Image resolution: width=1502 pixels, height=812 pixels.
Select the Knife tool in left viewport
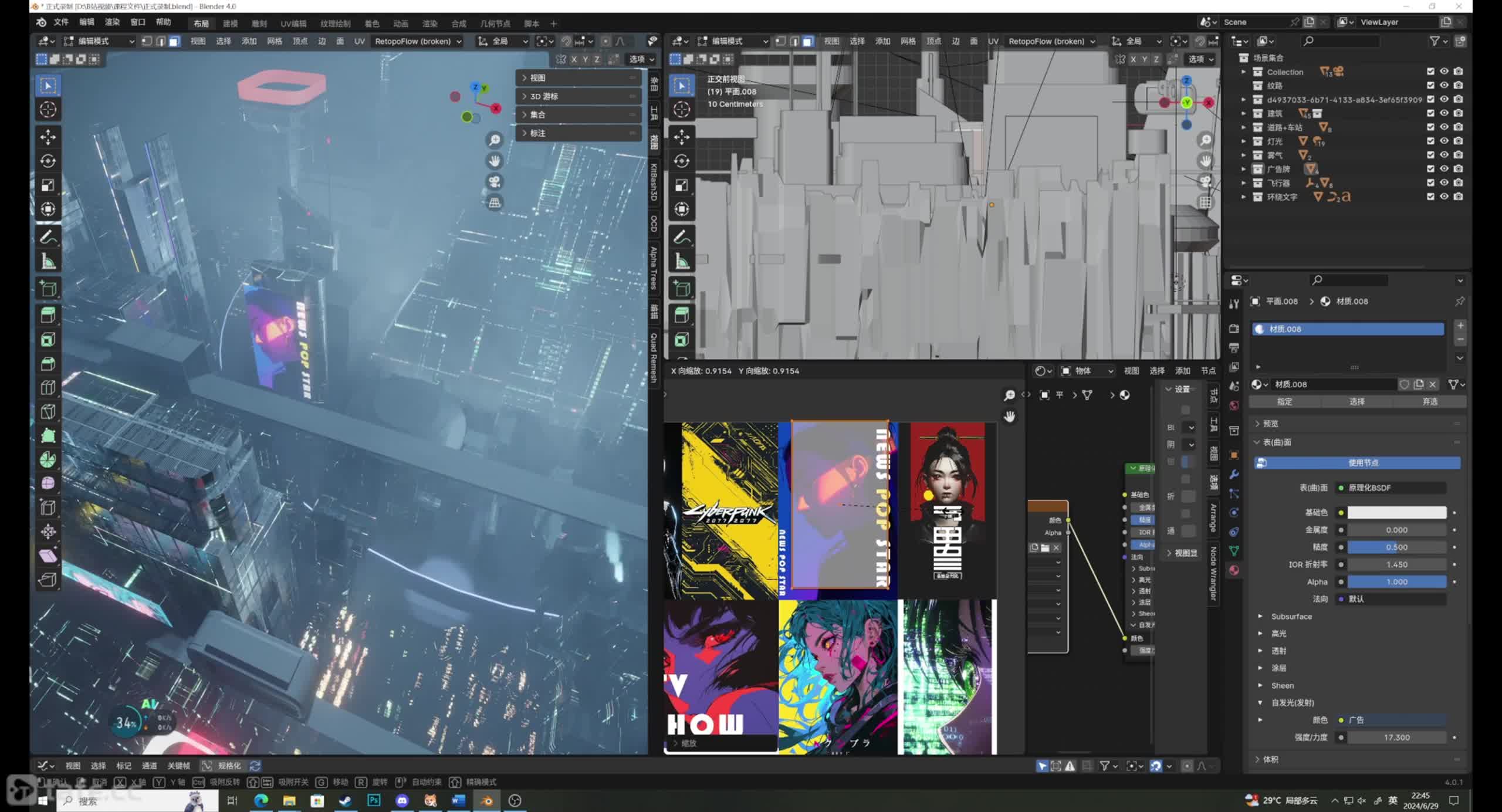(x=48, y=411)
